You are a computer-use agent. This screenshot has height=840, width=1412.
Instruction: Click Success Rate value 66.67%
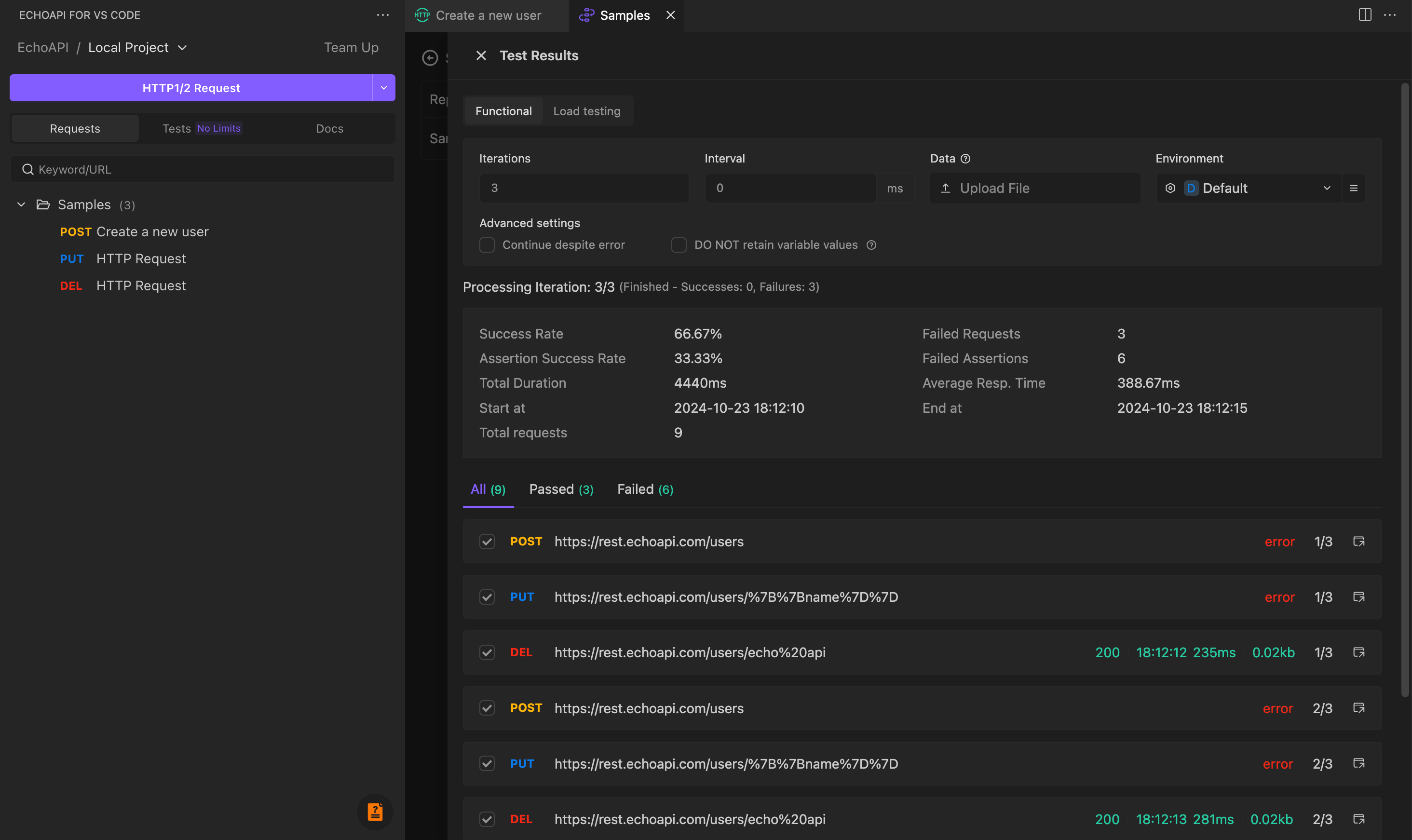698,334
